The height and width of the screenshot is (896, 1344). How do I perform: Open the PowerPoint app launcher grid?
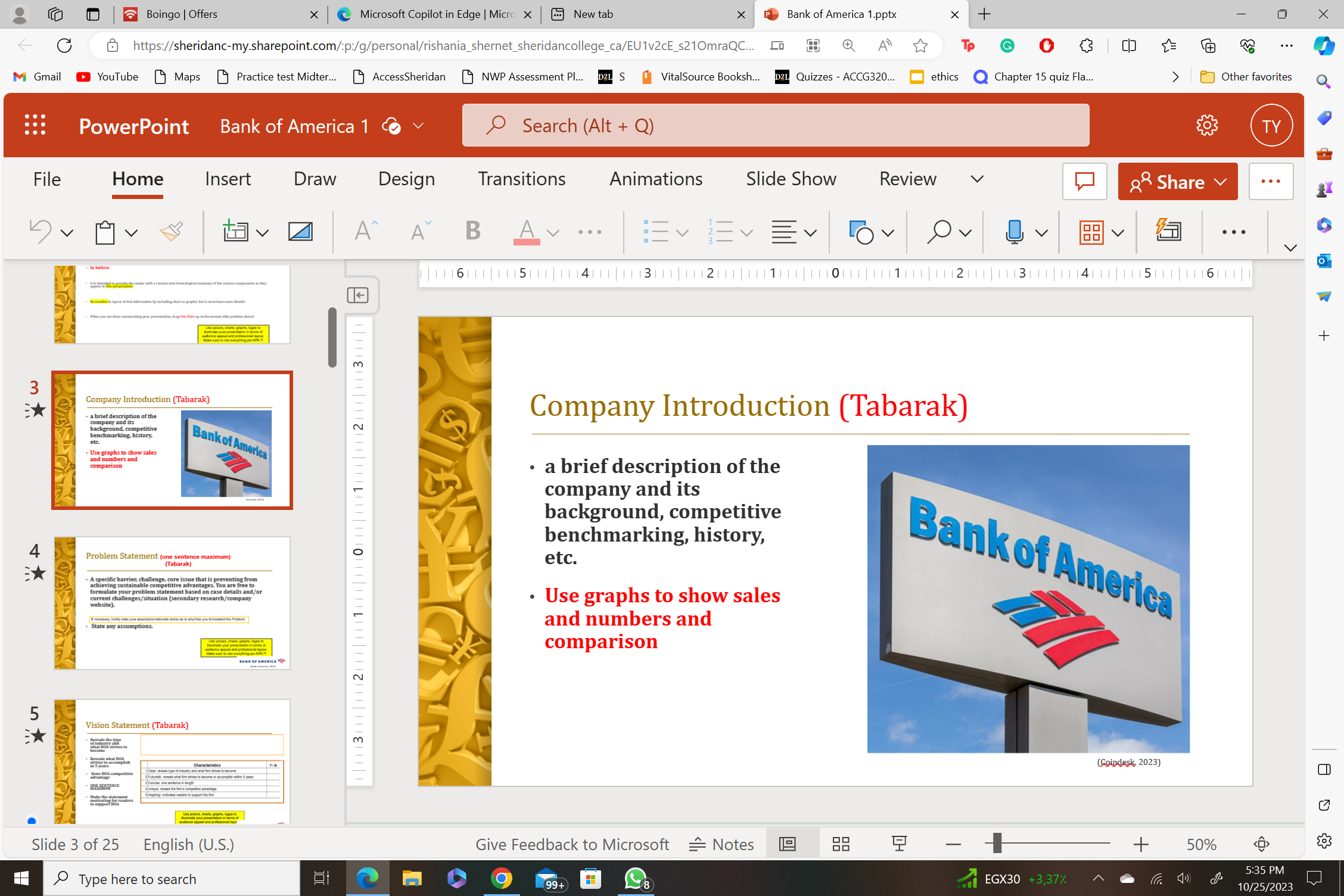pyautogui.click(x=35, y=125)
